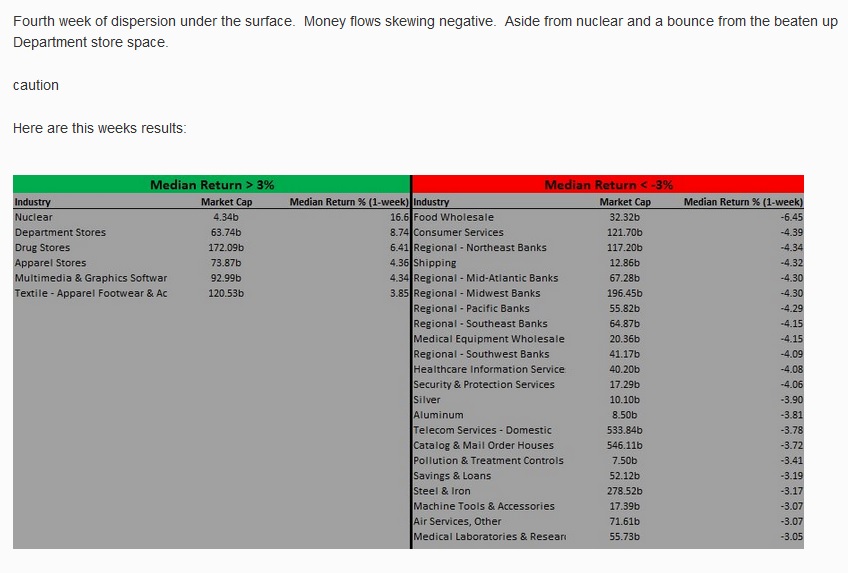
Task: Select 'Security & Protection Services' label
Action: (x=484, y=384)
